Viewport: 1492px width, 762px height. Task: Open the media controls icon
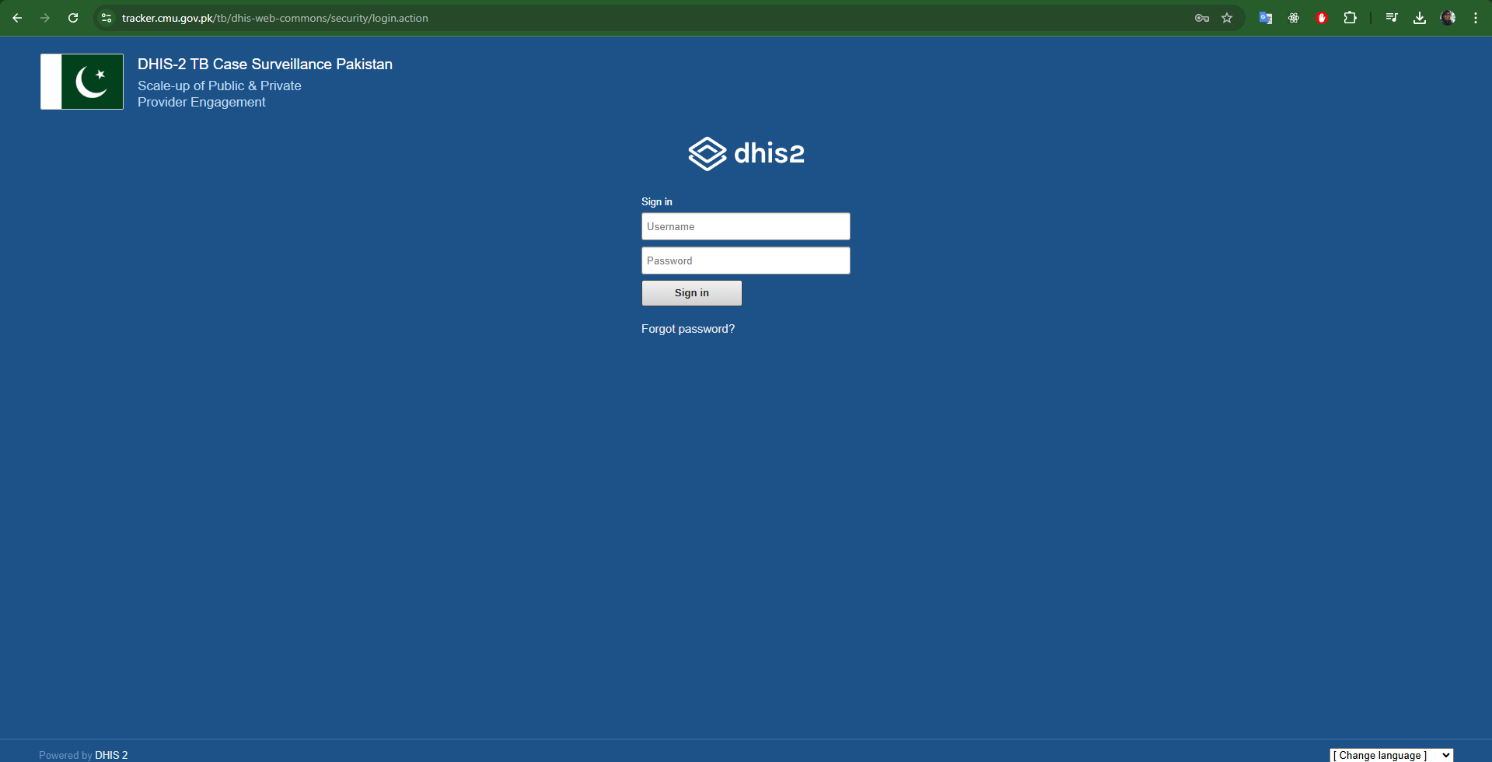tap(1391, 18)
